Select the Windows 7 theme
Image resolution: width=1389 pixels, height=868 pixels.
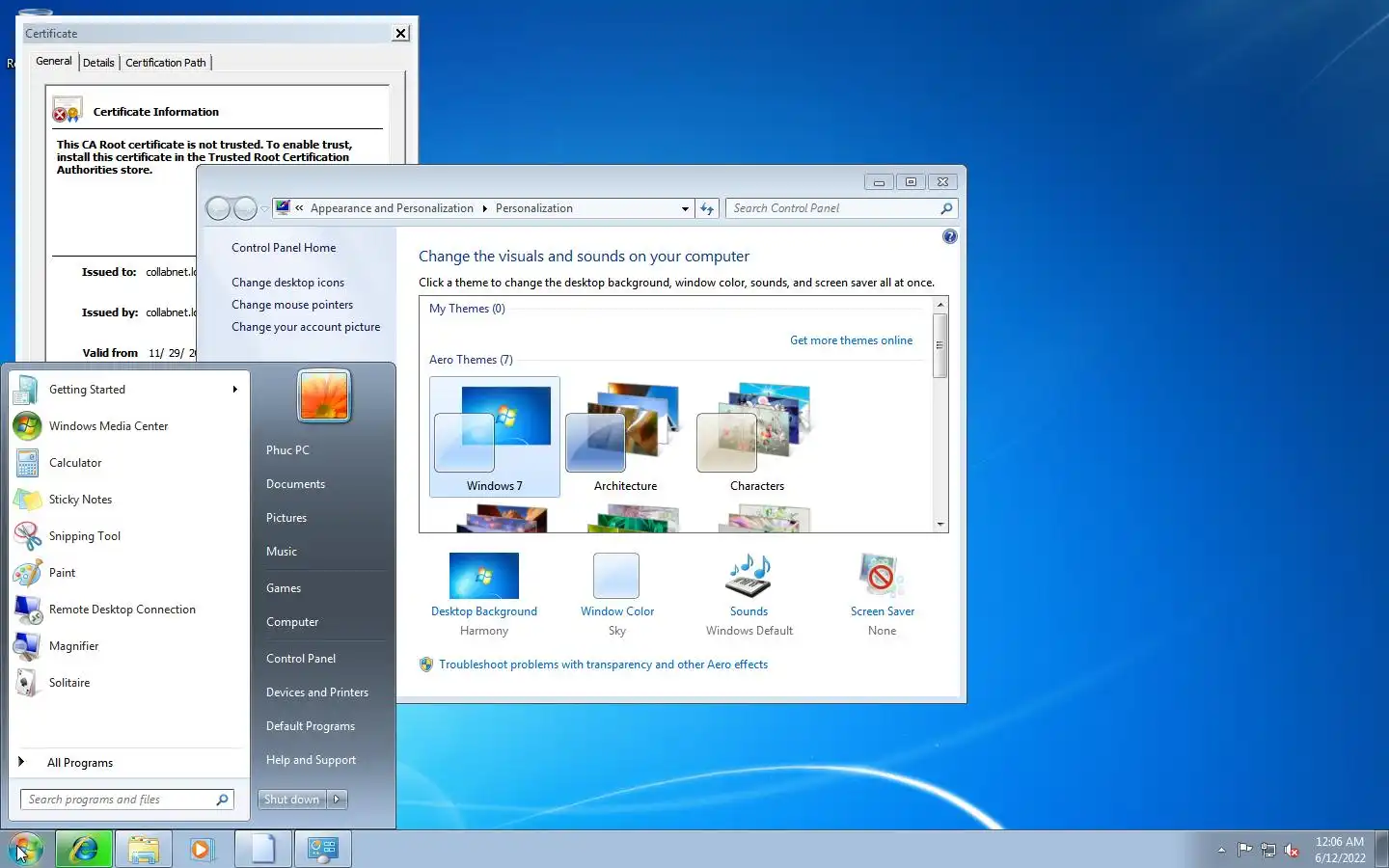pos(495,437)
